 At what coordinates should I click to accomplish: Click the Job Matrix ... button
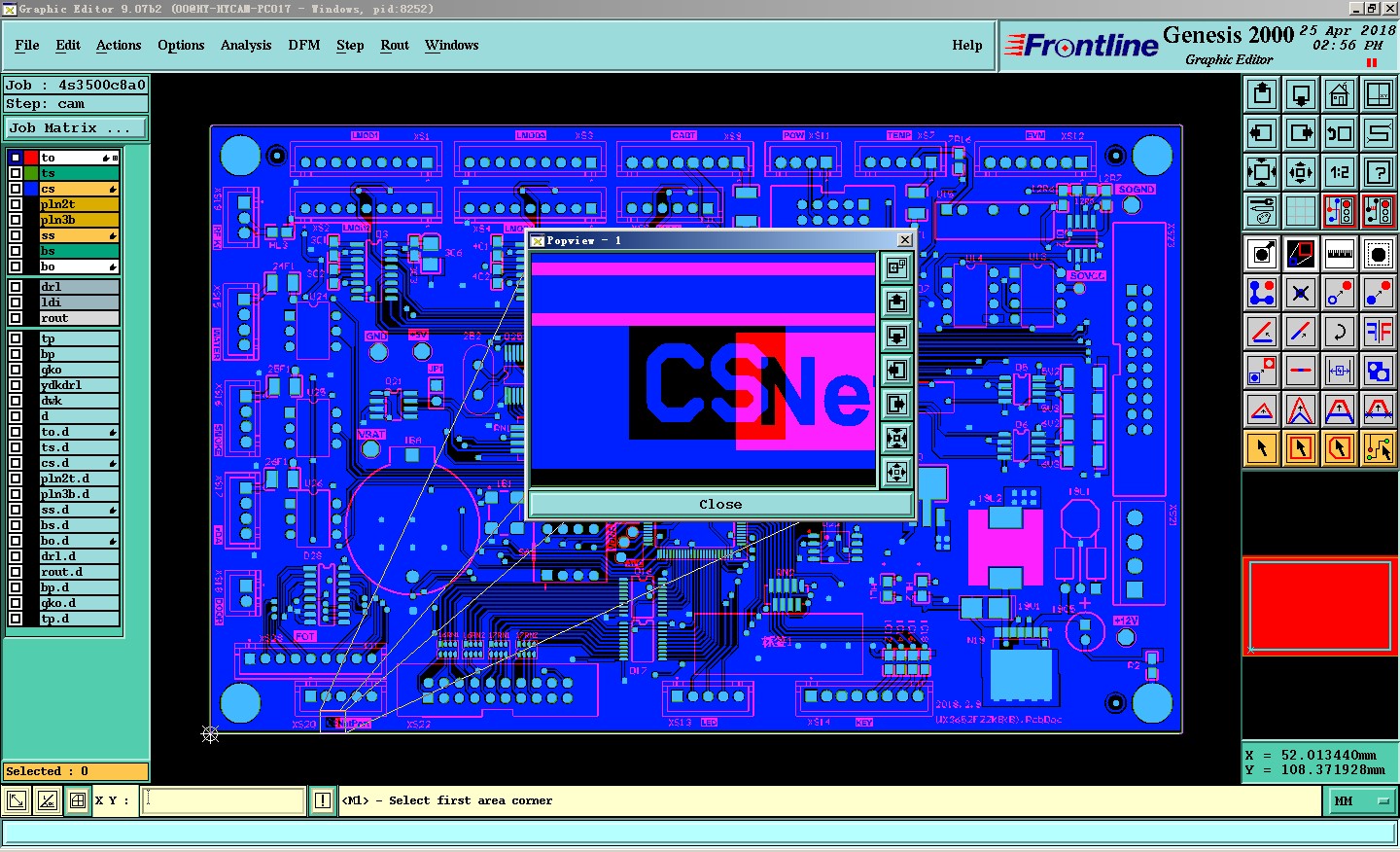(76, 127)
